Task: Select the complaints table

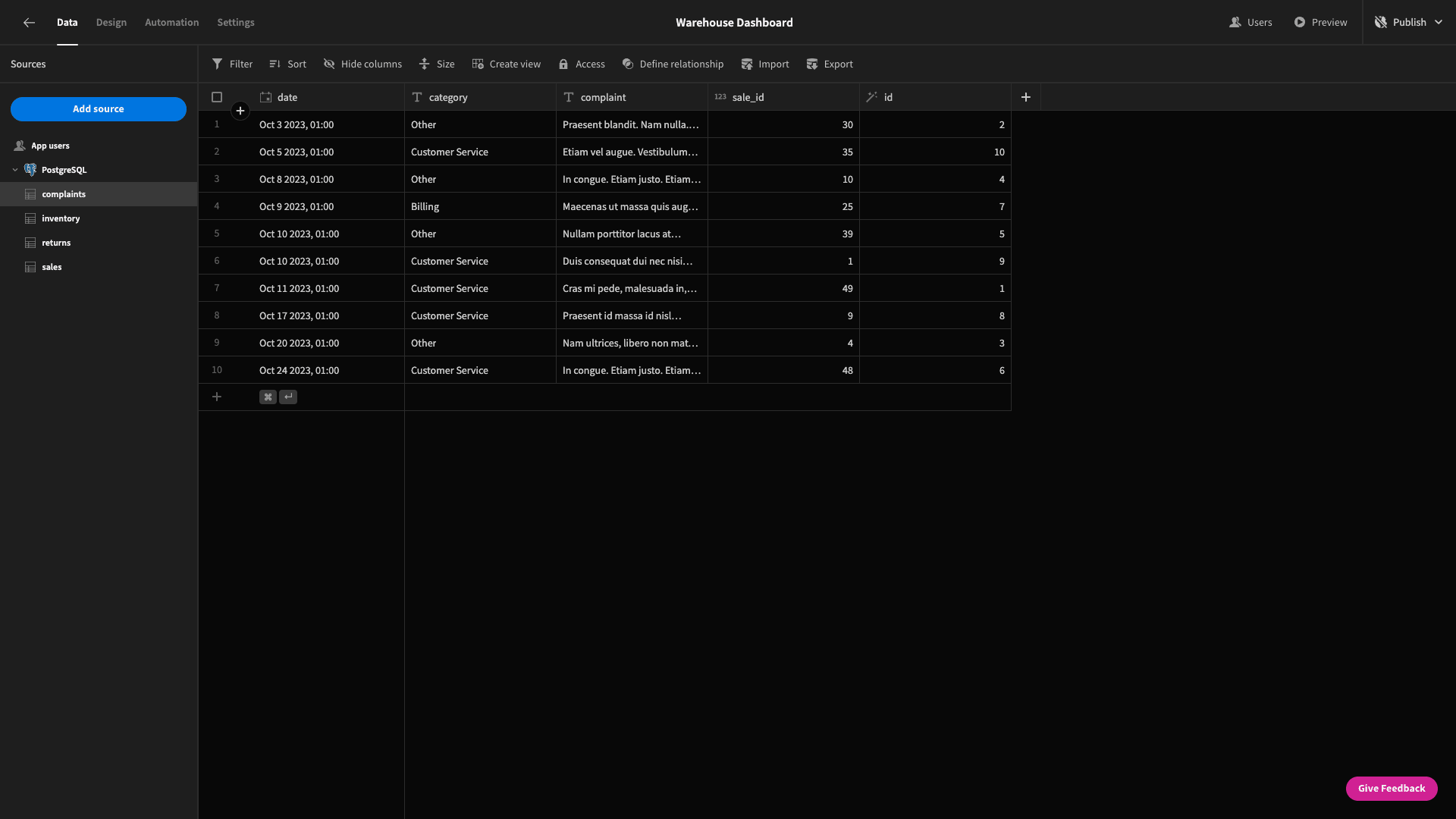Action: click(x=99, y=194)
